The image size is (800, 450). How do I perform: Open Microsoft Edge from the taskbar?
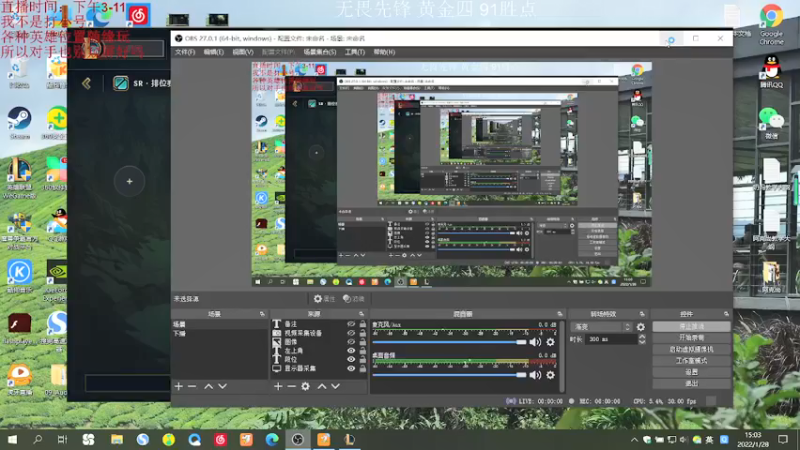tap(272, 439)
